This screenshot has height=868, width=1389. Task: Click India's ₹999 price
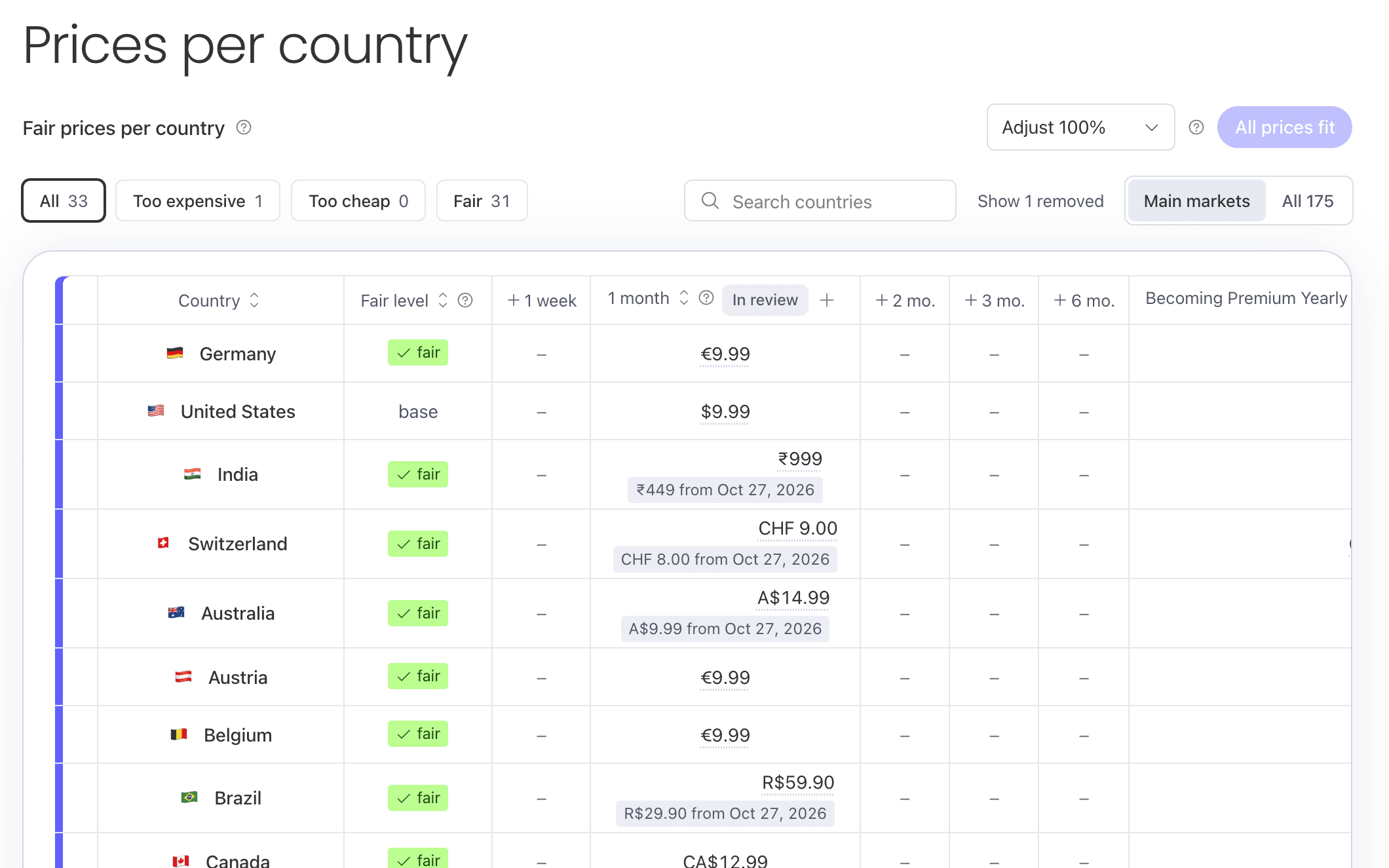click(x=799, y=459)
